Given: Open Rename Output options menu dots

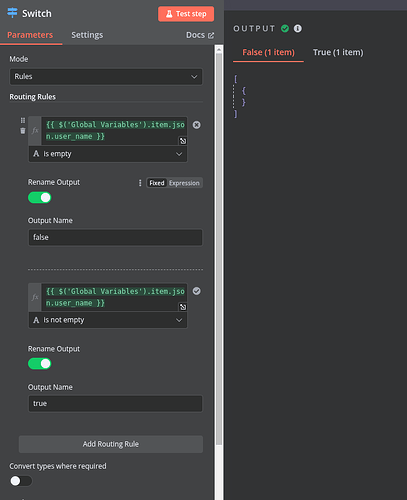Looking at the screenshot, I should click(140, 183).
